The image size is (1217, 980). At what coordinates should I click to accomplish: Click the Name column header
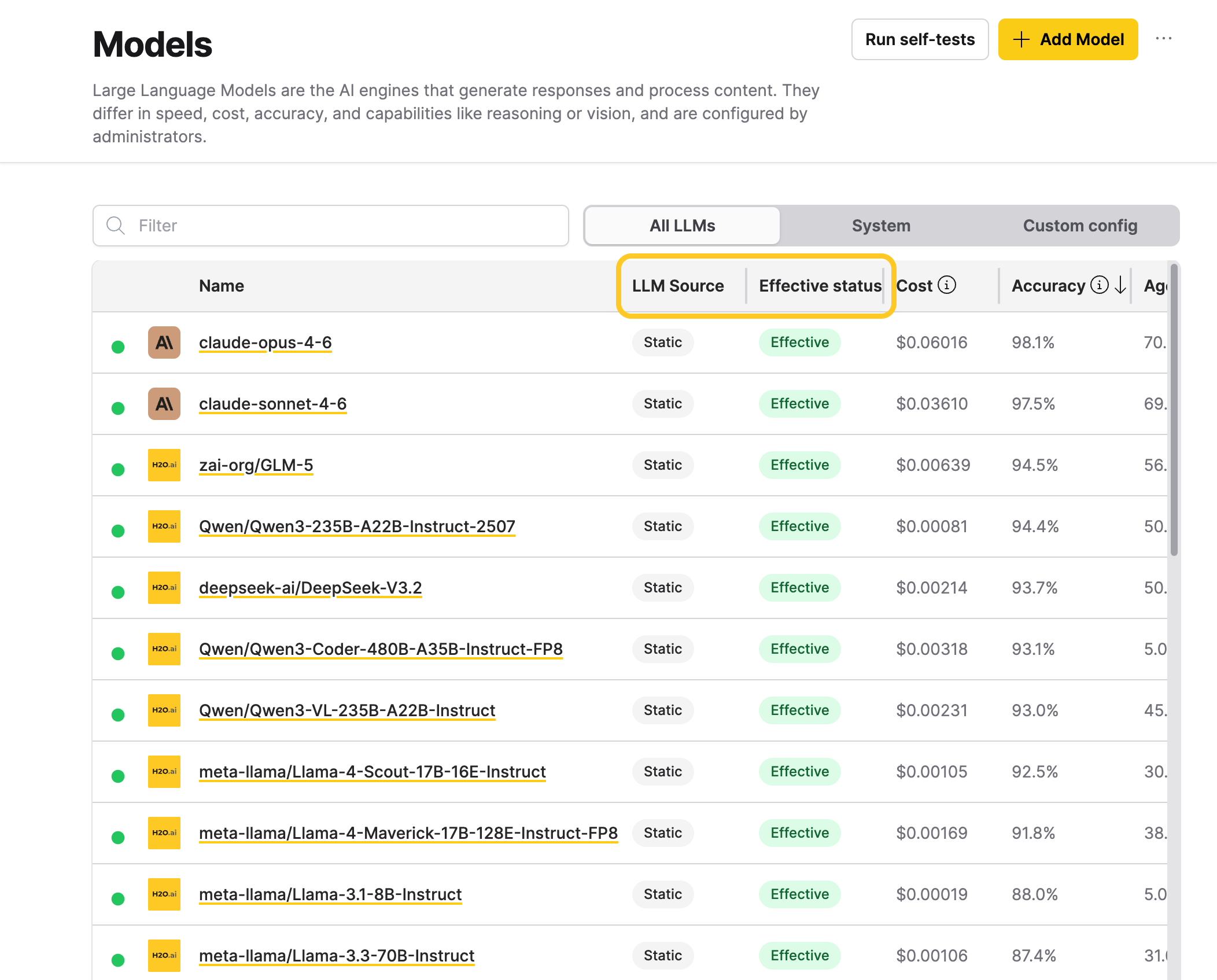222,286
